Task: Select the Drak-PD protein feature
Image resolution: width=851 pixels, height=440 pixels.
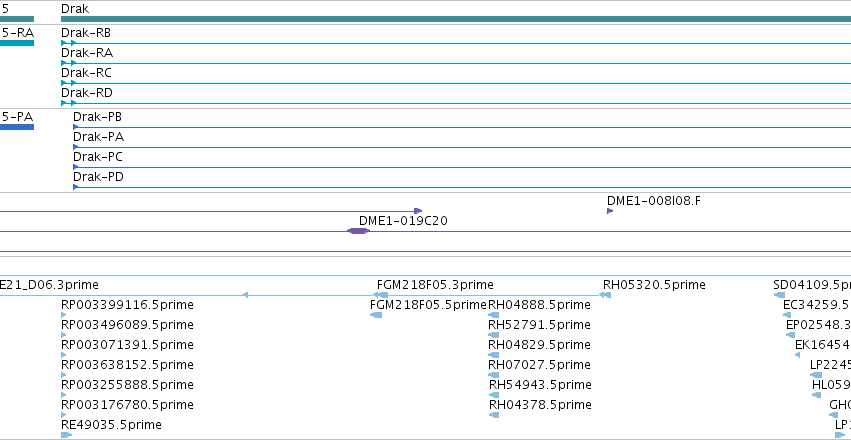Action: click(x=462, y=187)
